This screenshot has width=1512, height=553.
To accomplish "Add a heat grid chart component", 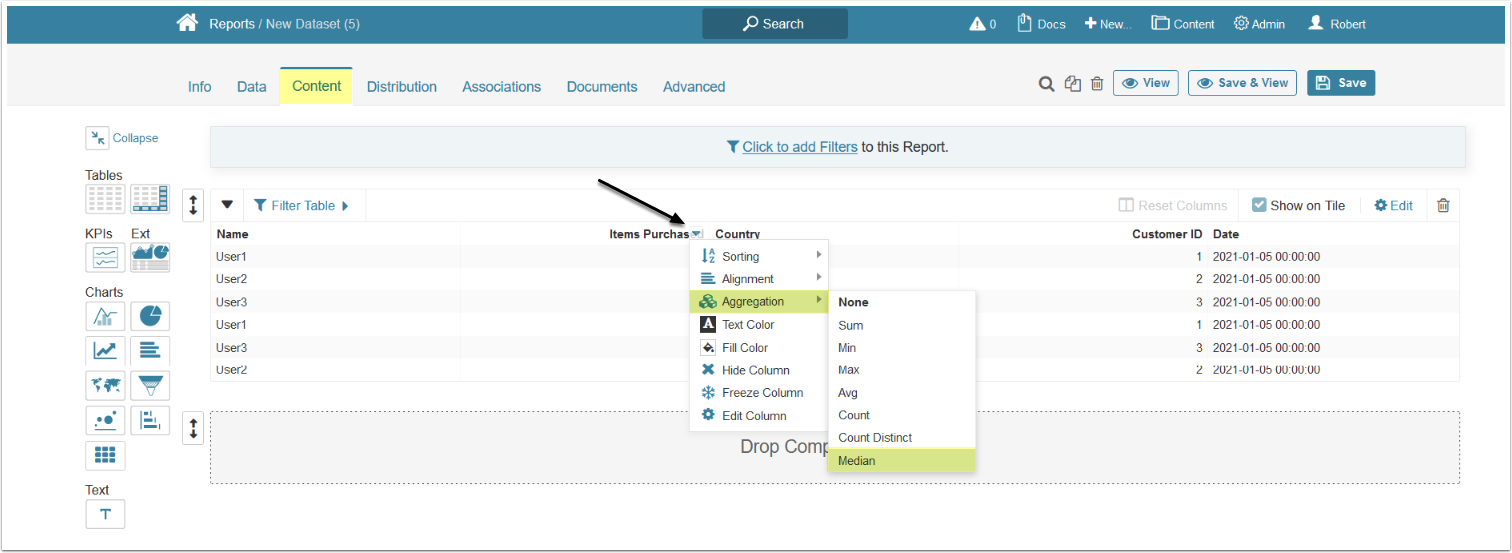I will [x=105, y=455].
